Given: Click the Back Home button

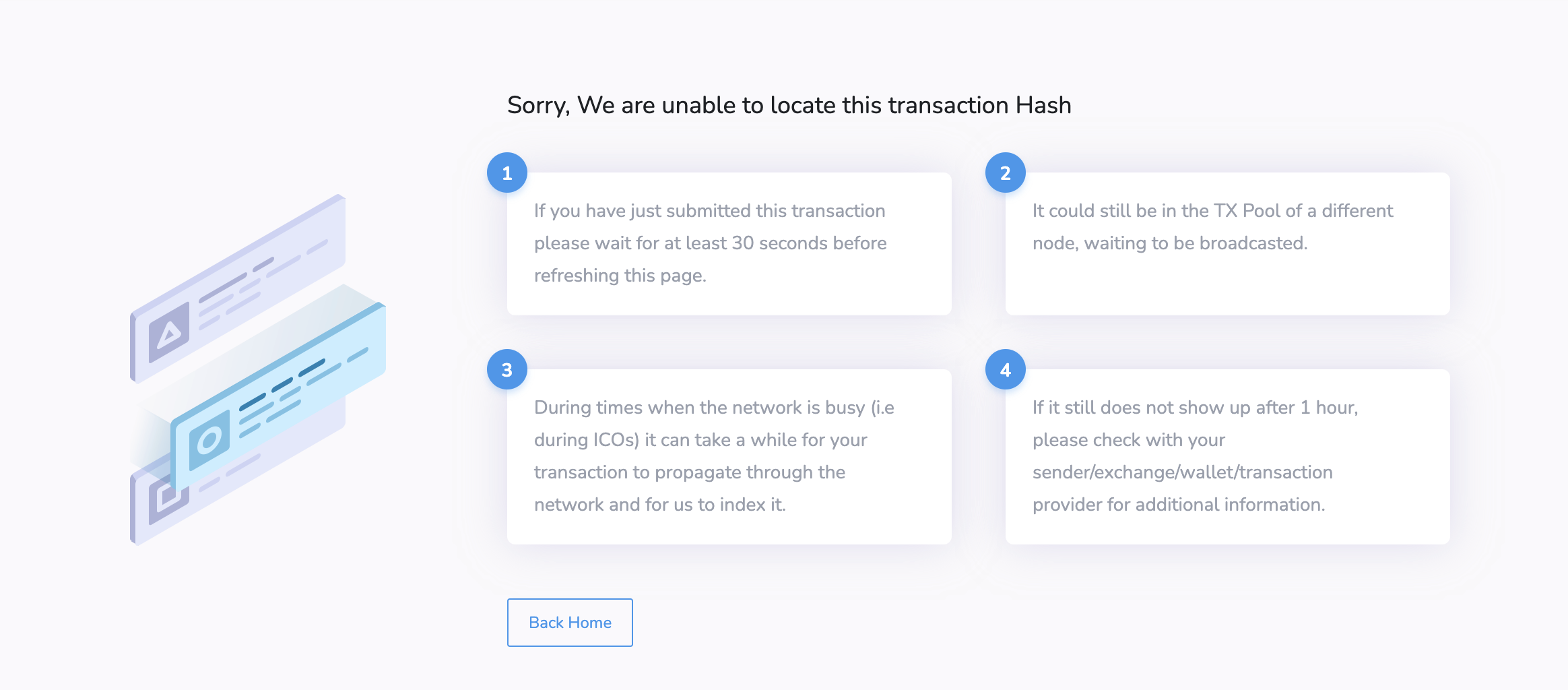Looking at the screenshot, I should 569,622.
